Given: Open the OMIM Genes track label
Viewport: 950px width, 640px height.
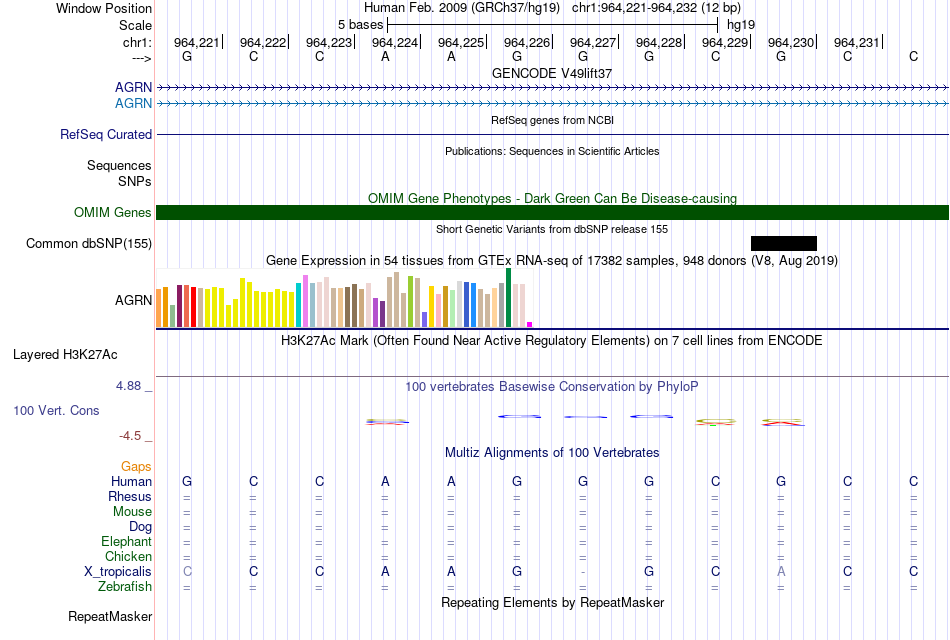Looking at the screenshot, I should click(113, 213).
